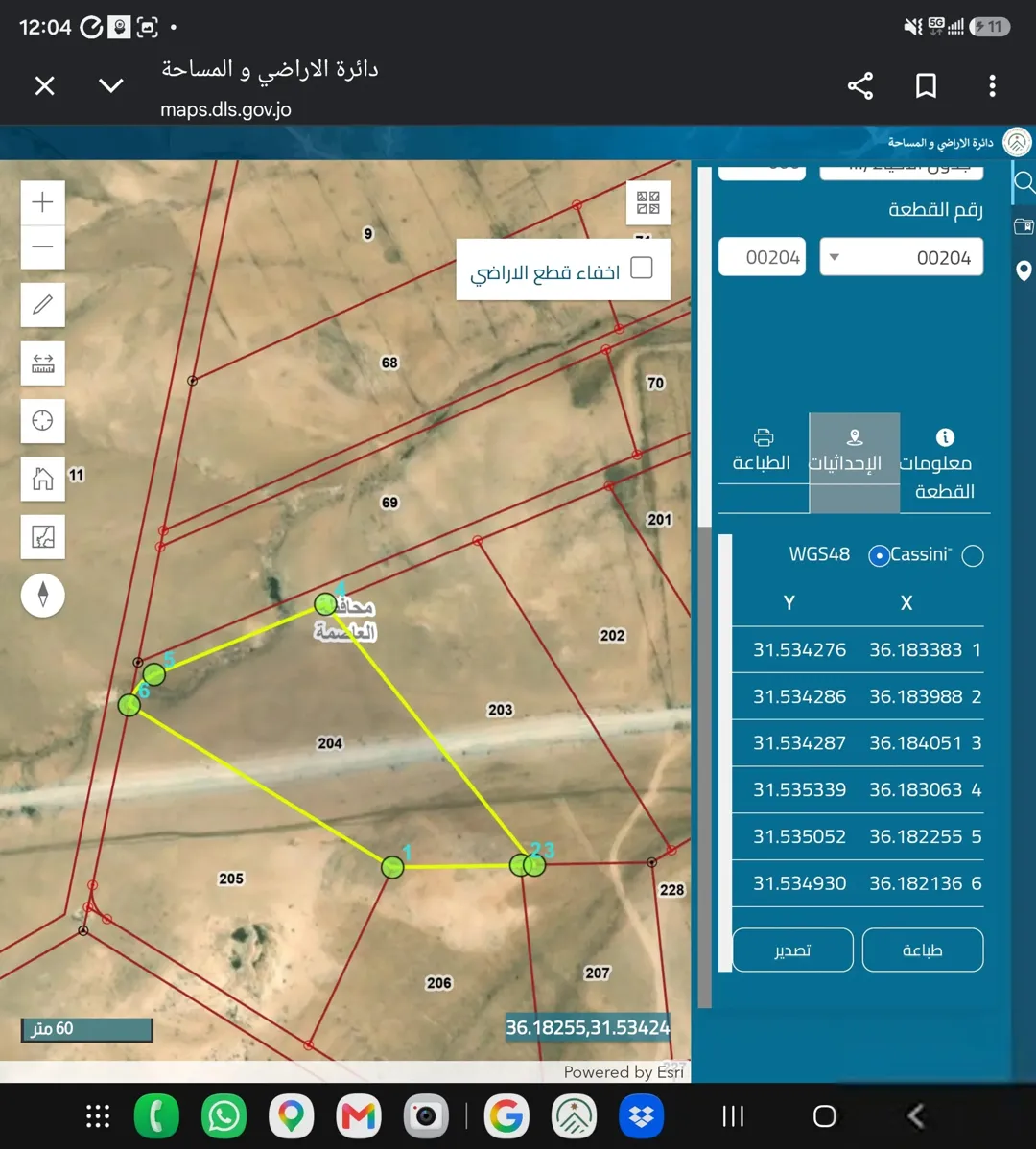This screenshot has height=1149, width=1036.
Task: Click the Powered by Esri attribution
Action: 624,1072
